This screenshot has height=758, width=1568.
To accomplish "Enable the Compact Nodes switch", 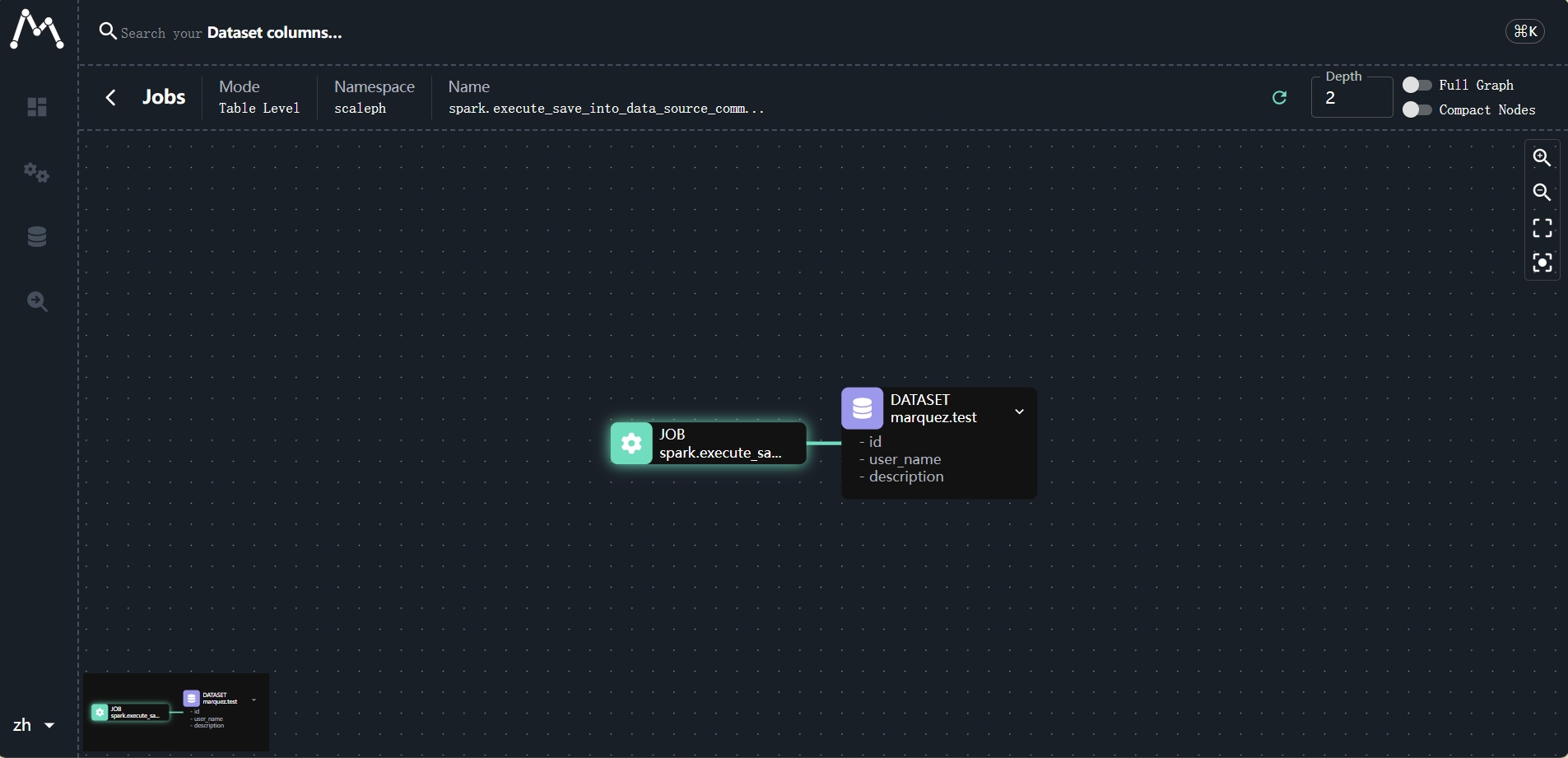I will point(1417,109).
